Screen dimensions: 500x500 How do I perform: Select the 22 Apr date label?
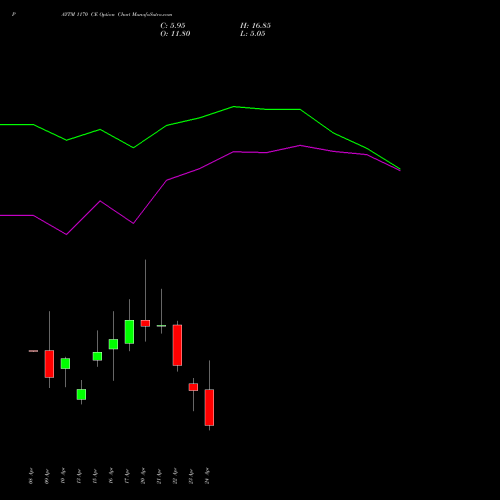coord(175,476)
